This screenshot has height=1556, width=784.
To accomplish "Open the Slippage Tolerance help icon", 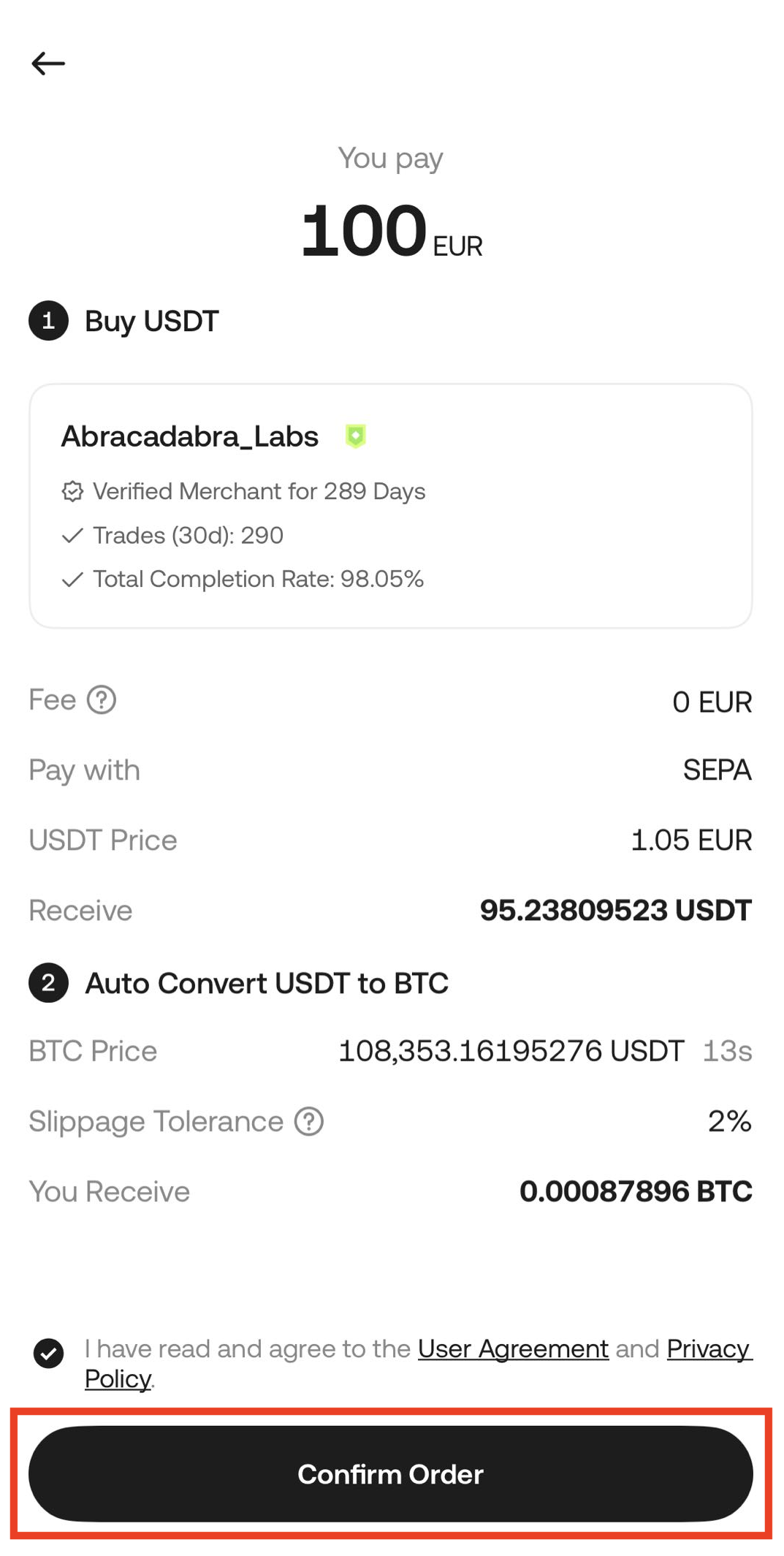I will pyautogui.click(x=309, y=1121).
